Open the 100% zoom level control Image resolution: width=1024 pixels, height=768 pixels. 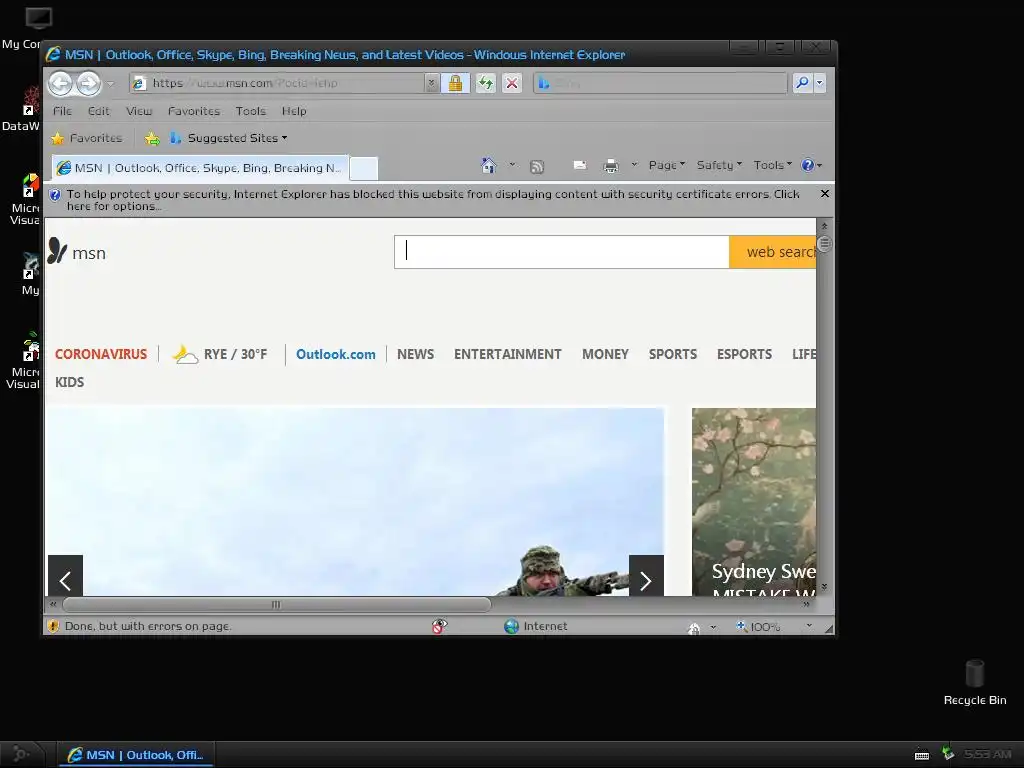click(x=758, y=626)
